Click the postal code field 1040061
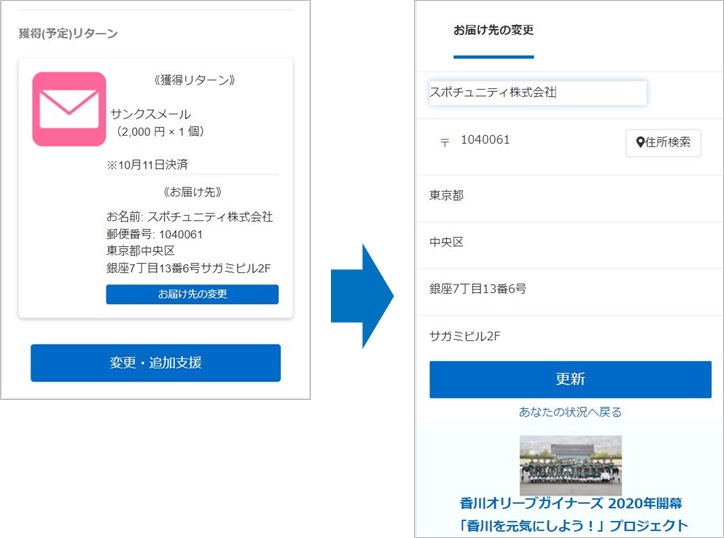The image size is (724, 538). coord(485,140)
